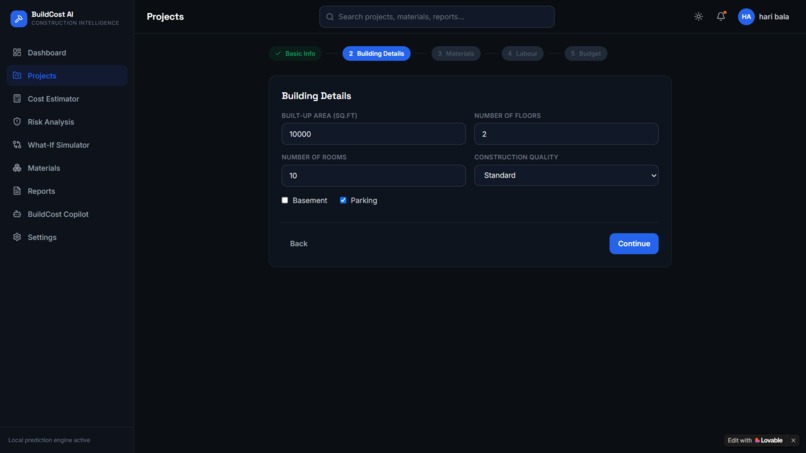Open Reports document icon

pyautogui.click(x=17, y=191)
